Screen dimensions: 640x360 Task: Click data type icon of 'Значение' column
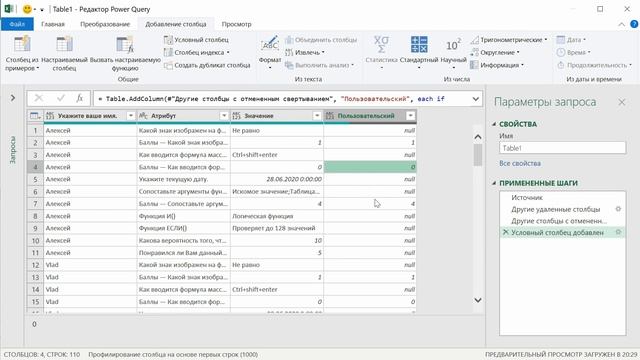point(237,116)
